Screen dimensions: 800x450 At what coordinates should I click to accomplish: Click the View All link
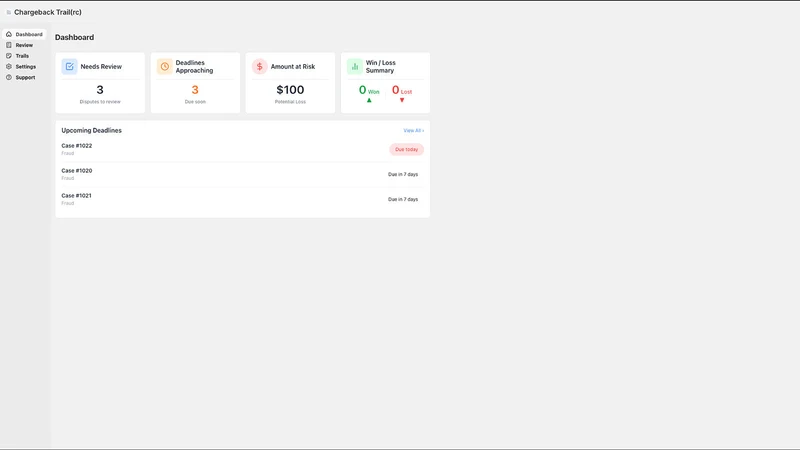413,131
